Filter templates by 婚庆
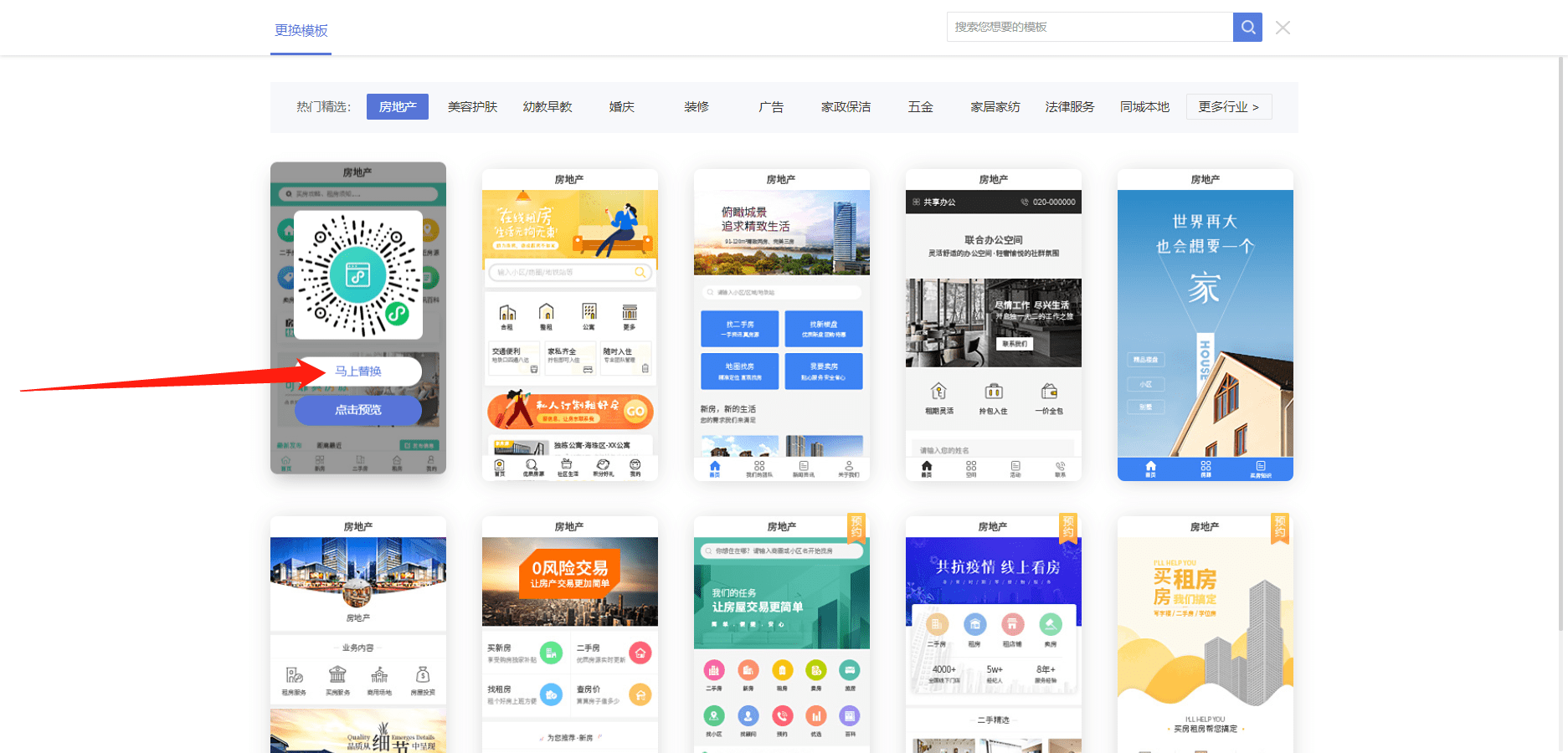 [621, 107]
